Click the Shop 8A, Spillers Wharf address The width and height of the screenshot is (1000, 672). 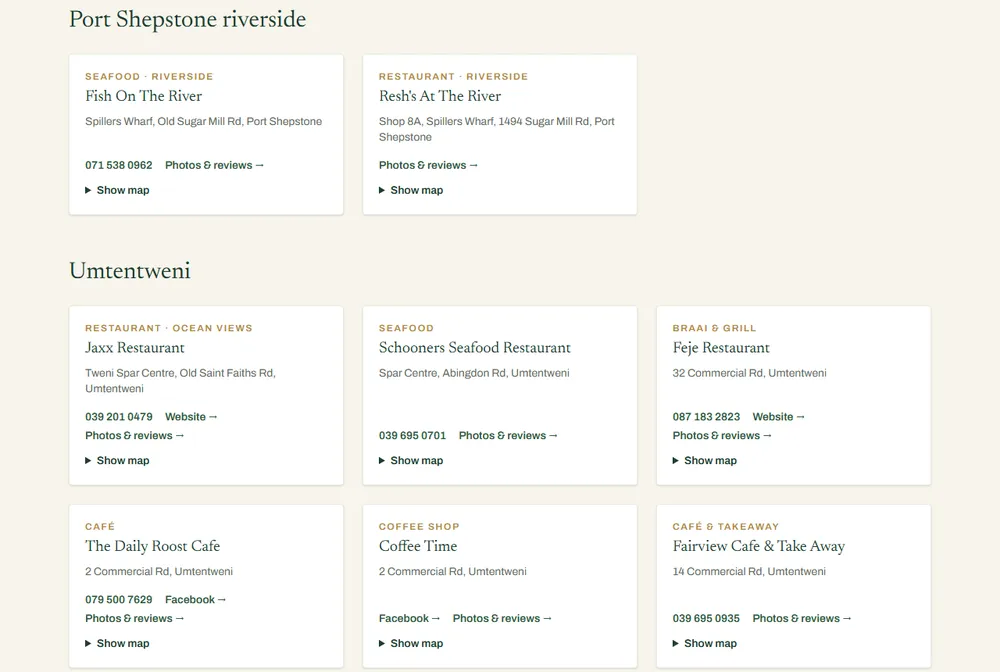coord(497,129)
